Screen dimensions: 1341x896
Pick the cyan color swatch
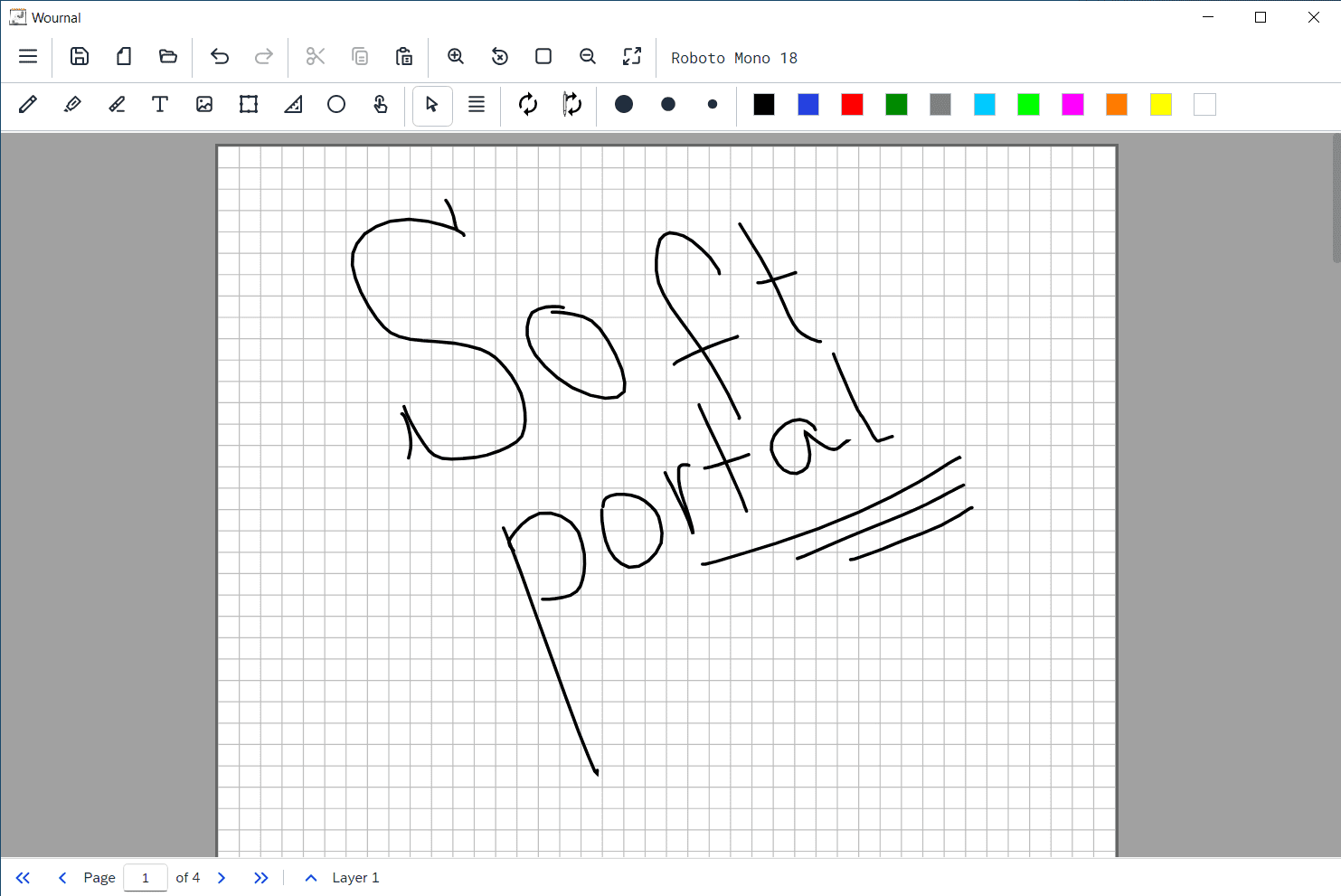(x=985, y=105)
